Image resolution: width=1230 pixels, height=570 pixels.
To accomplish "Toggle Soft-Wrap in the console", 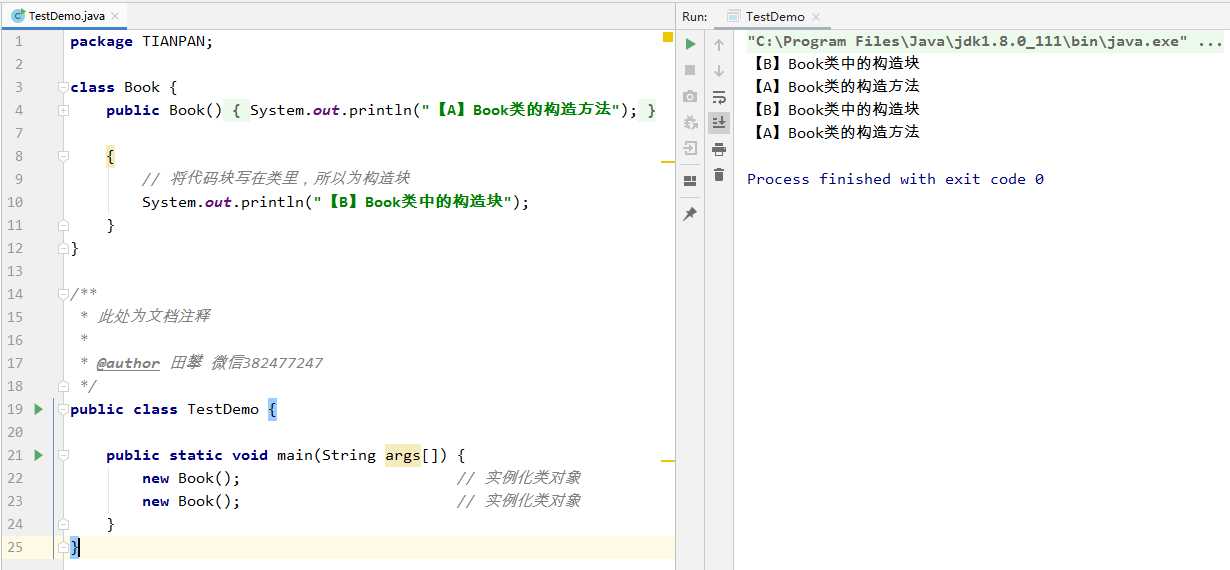I will point(718,97).
